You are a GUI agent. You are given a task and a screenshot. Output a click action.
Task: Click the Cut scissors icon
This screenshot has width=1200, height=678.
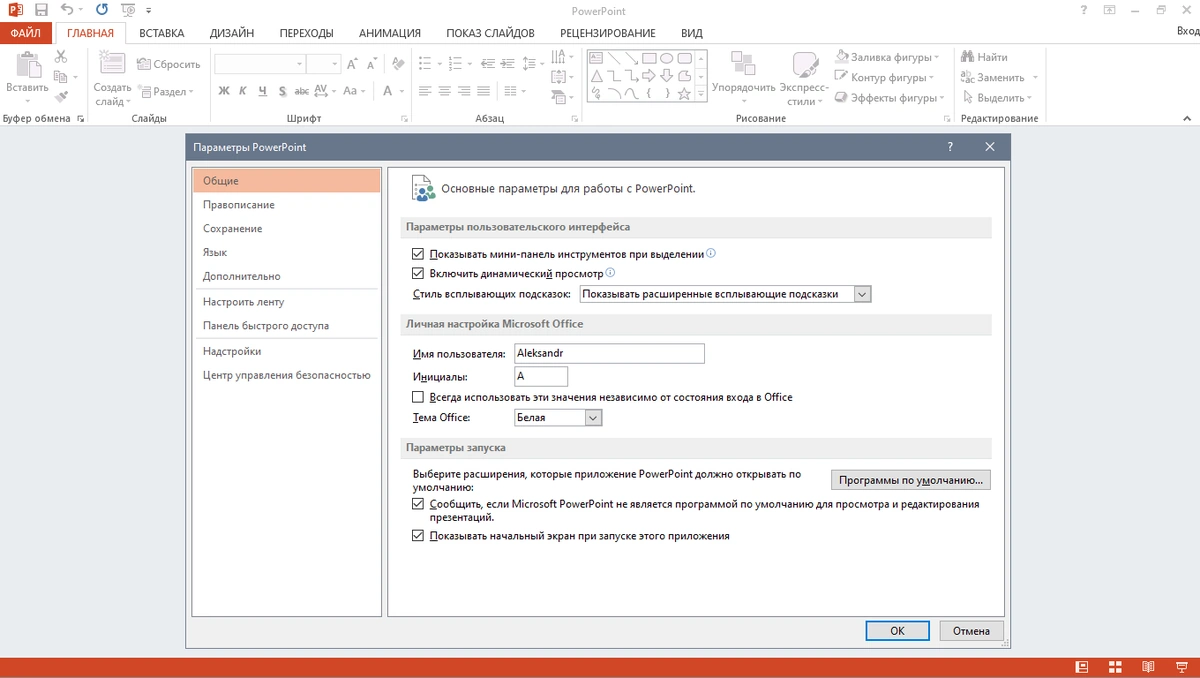pos(61,57)
